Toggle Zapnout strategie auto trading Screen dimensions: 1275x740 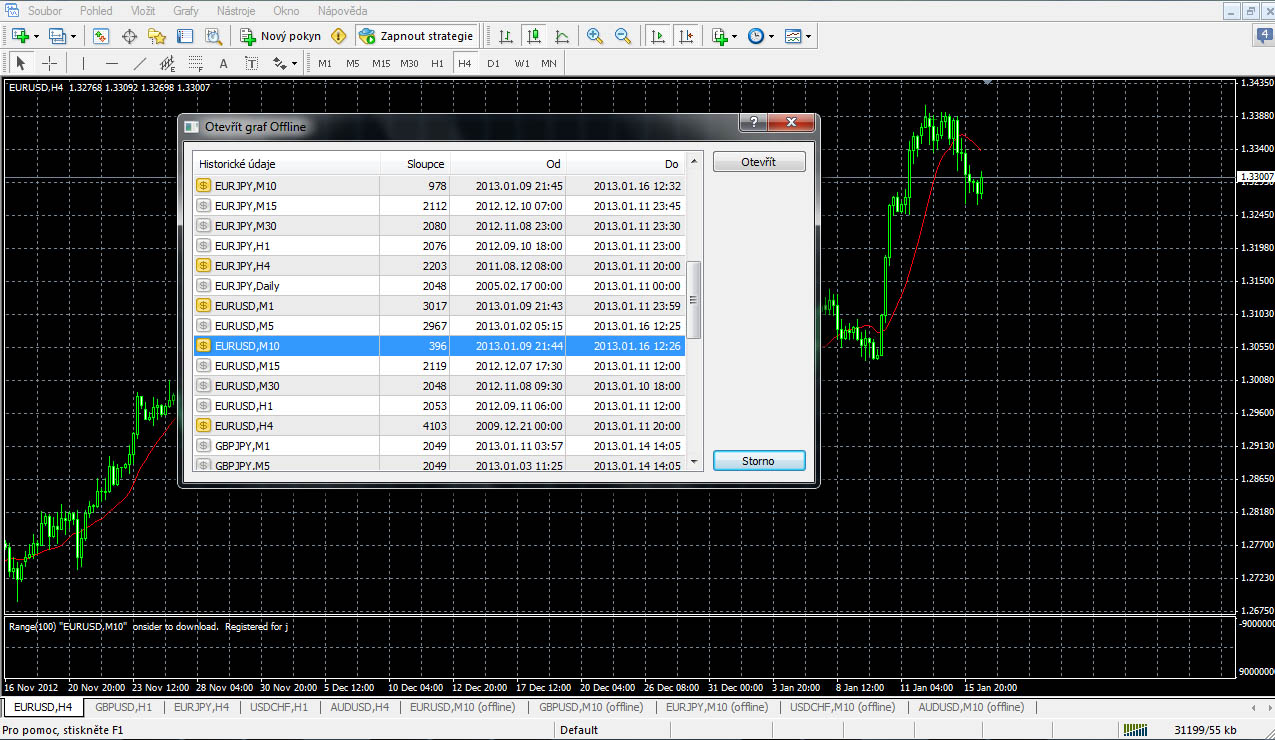coord(415,36)
